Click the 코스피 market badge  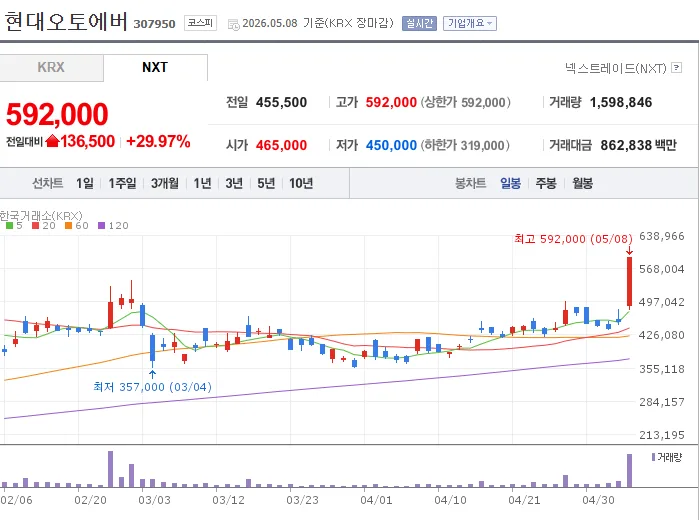[x=200, y=23]
